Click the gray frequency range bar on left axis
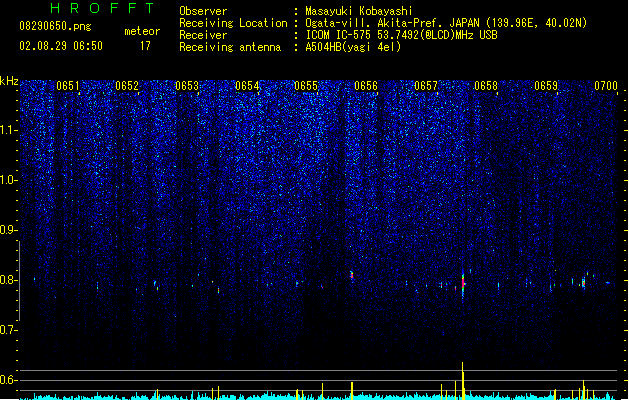 pyautogui.click(x=19, y=280)
